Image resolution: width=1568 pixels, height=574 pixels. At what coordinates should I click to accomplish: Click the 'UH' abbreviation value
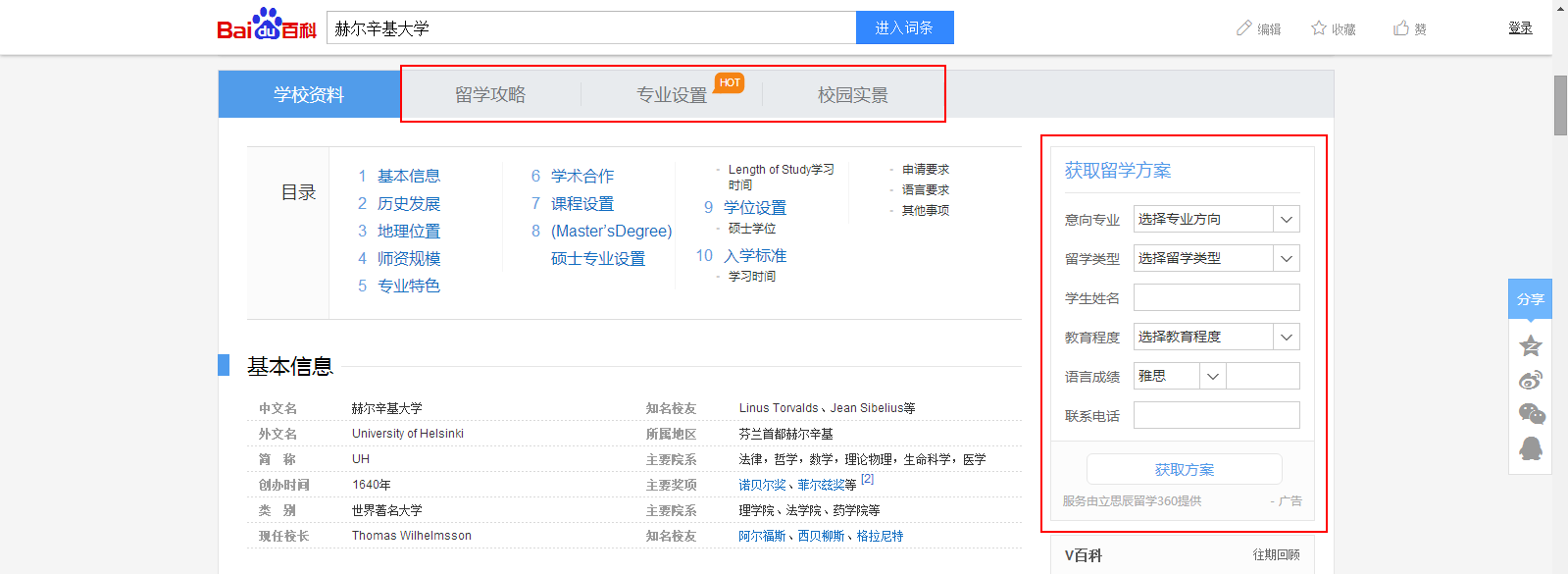(361, 459)
